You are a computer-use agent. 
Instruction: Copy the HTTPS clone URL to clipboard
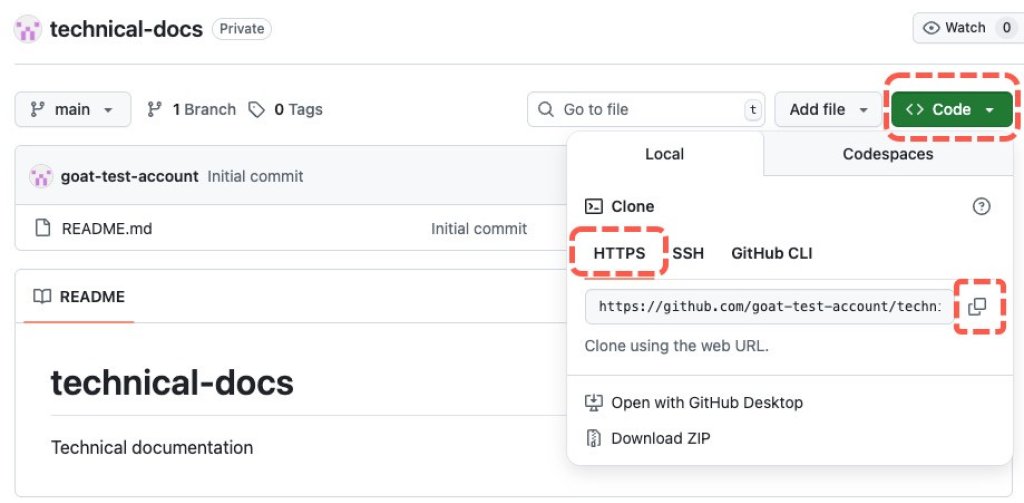click(977, 306)
